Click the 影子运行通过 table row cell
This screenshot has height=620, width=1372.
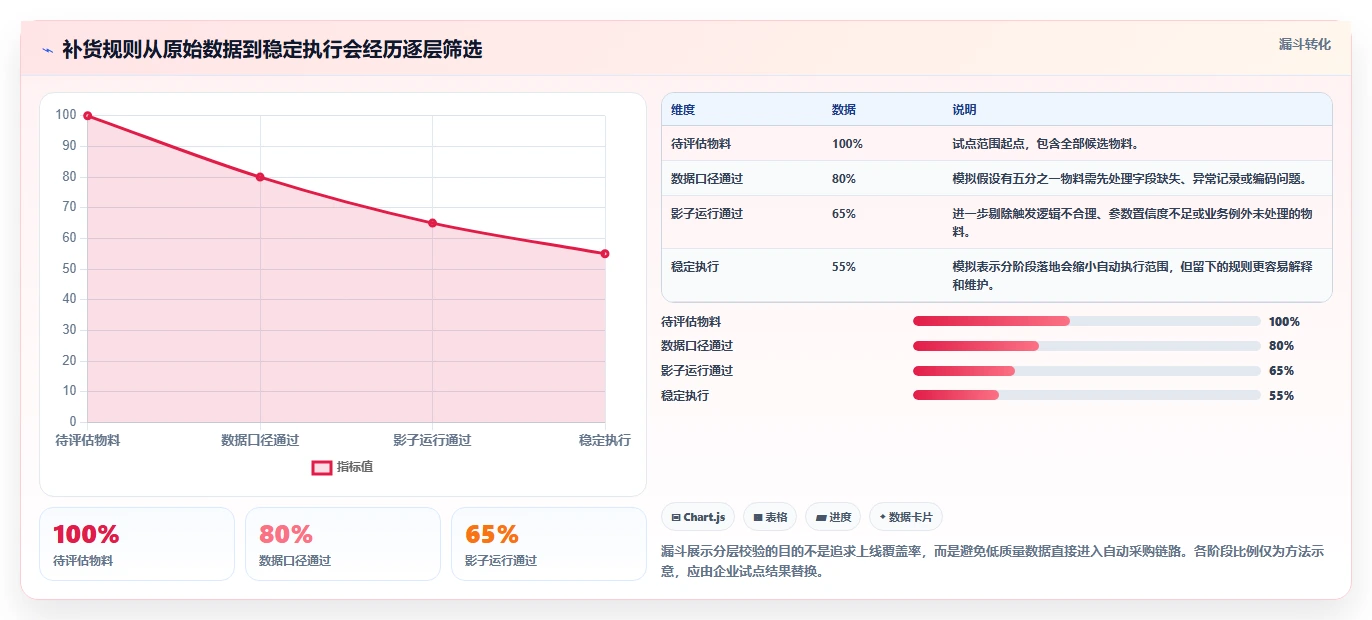[x=707, y=214]
